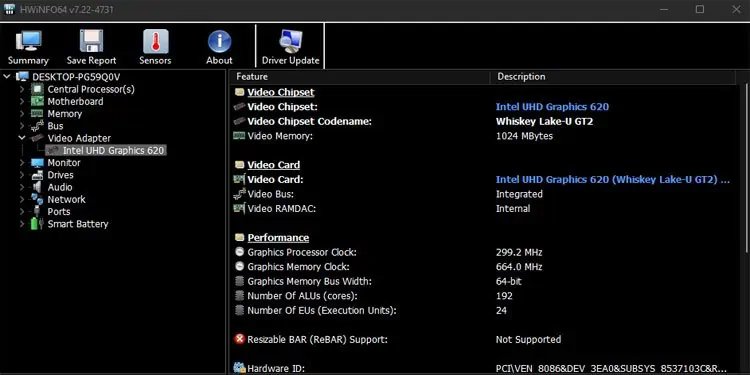Click the Bus icon in tree
The image size is (750, 375).
pyautogui.click(x=37, y=126)
